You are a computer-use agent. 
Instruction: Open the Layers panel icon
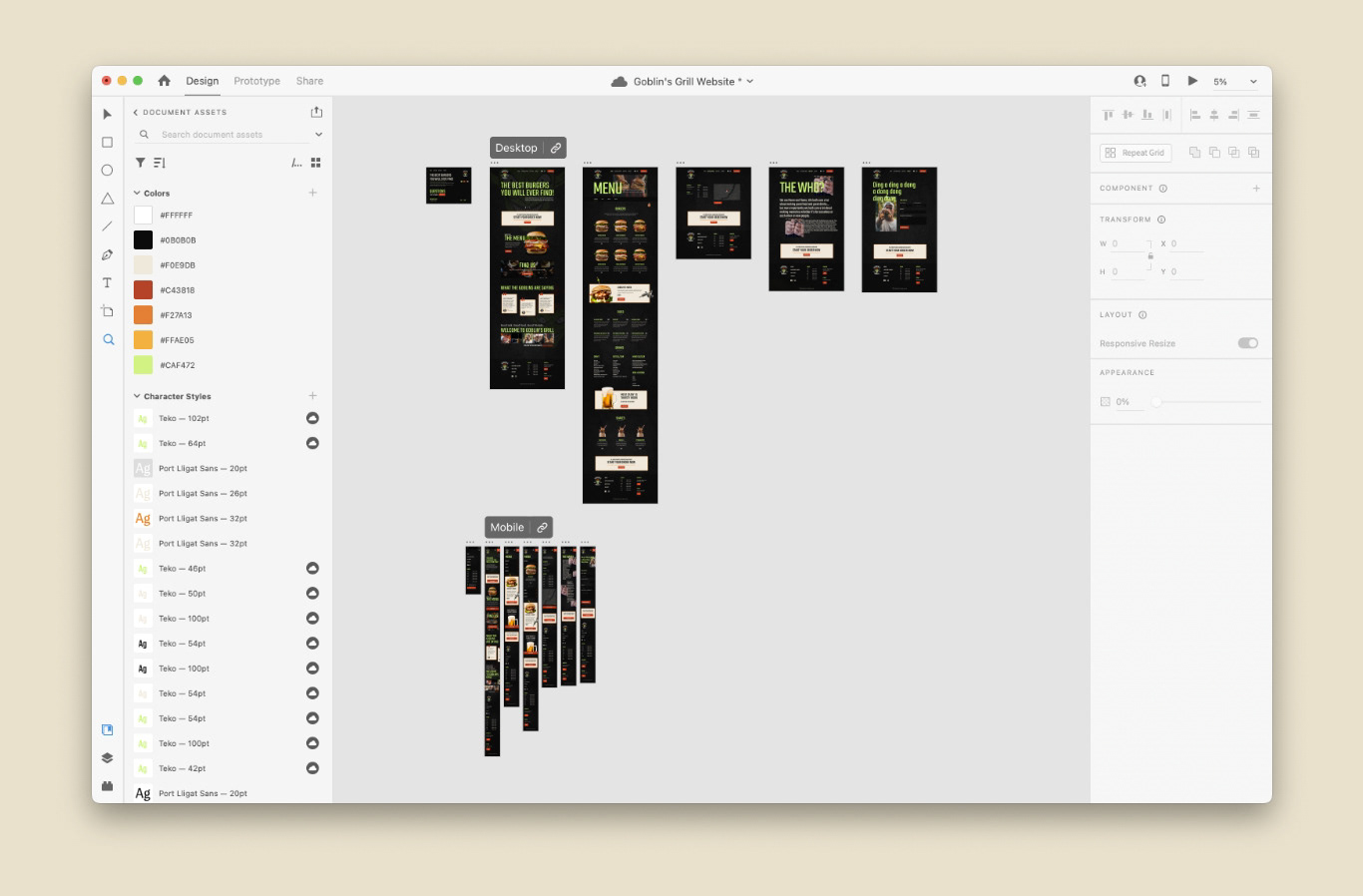point(108,758)
